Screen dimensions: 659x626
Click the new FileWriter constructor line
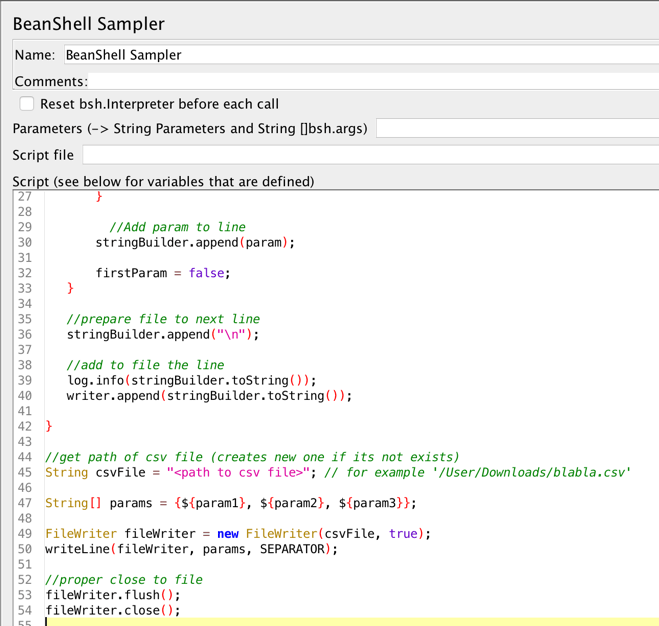[237, 534]
